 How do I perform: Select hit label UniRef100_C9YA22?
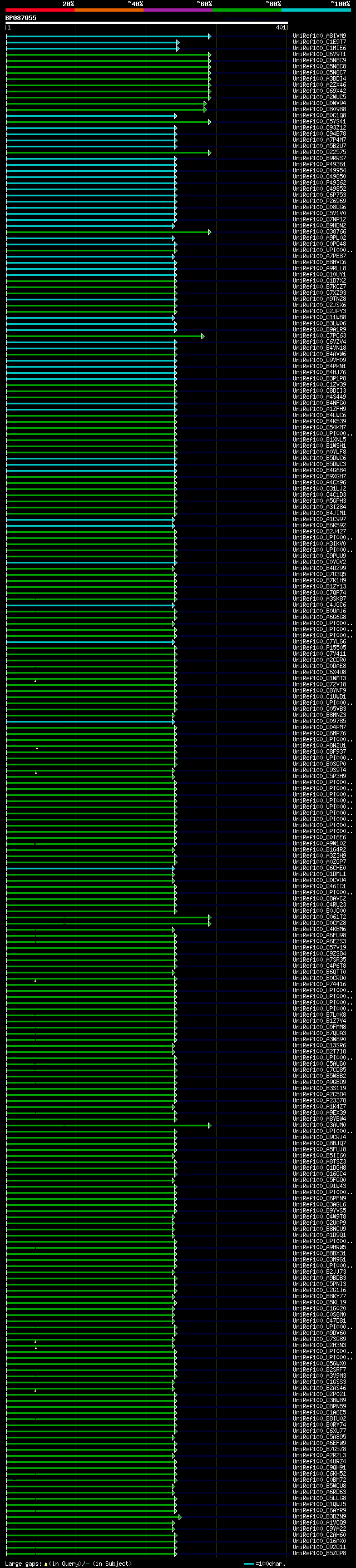(319, 1529)
